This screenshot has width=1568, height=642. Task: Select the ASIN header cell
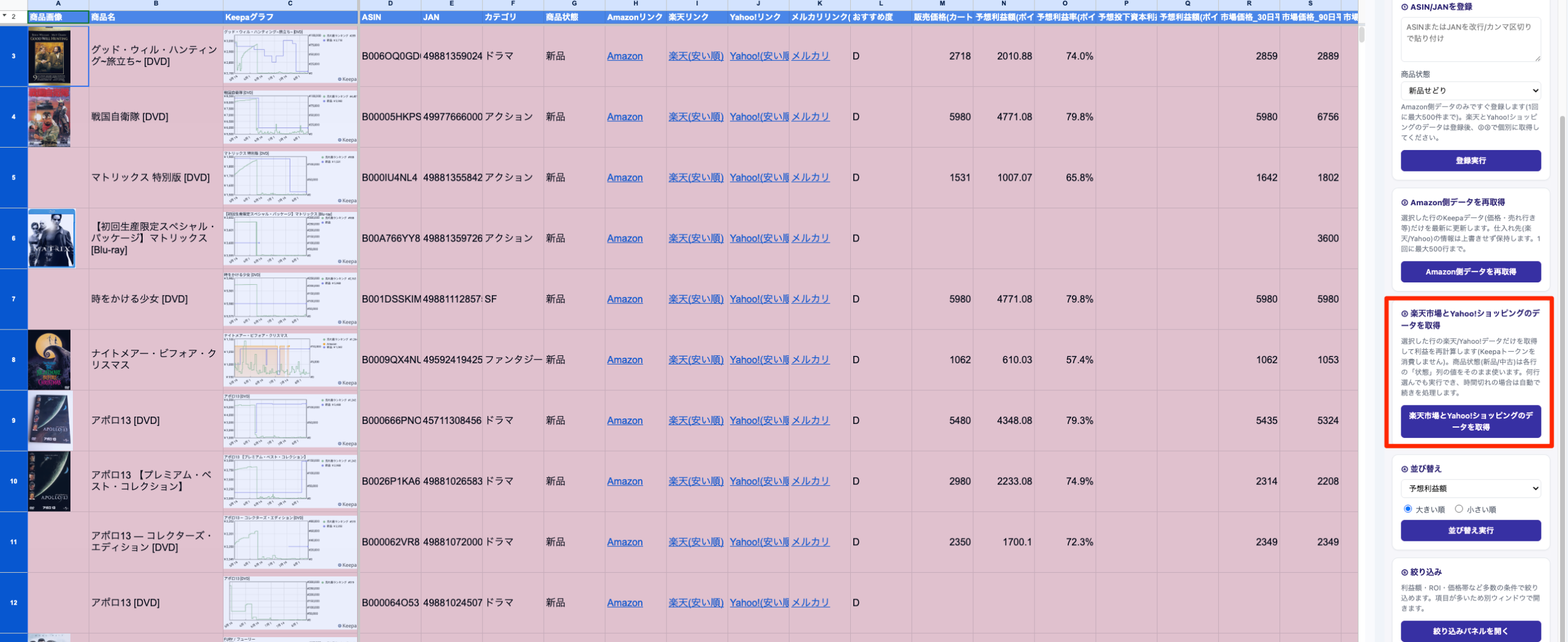(x=390, y=17)
